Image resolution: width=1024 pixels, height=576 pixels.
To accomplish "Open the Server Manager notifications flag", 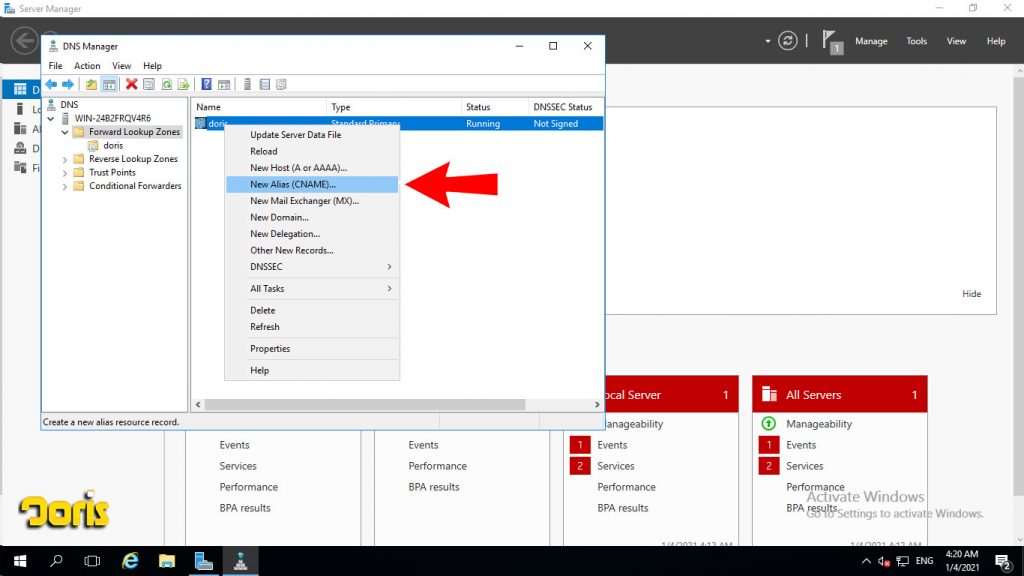I will coord(831,41).
